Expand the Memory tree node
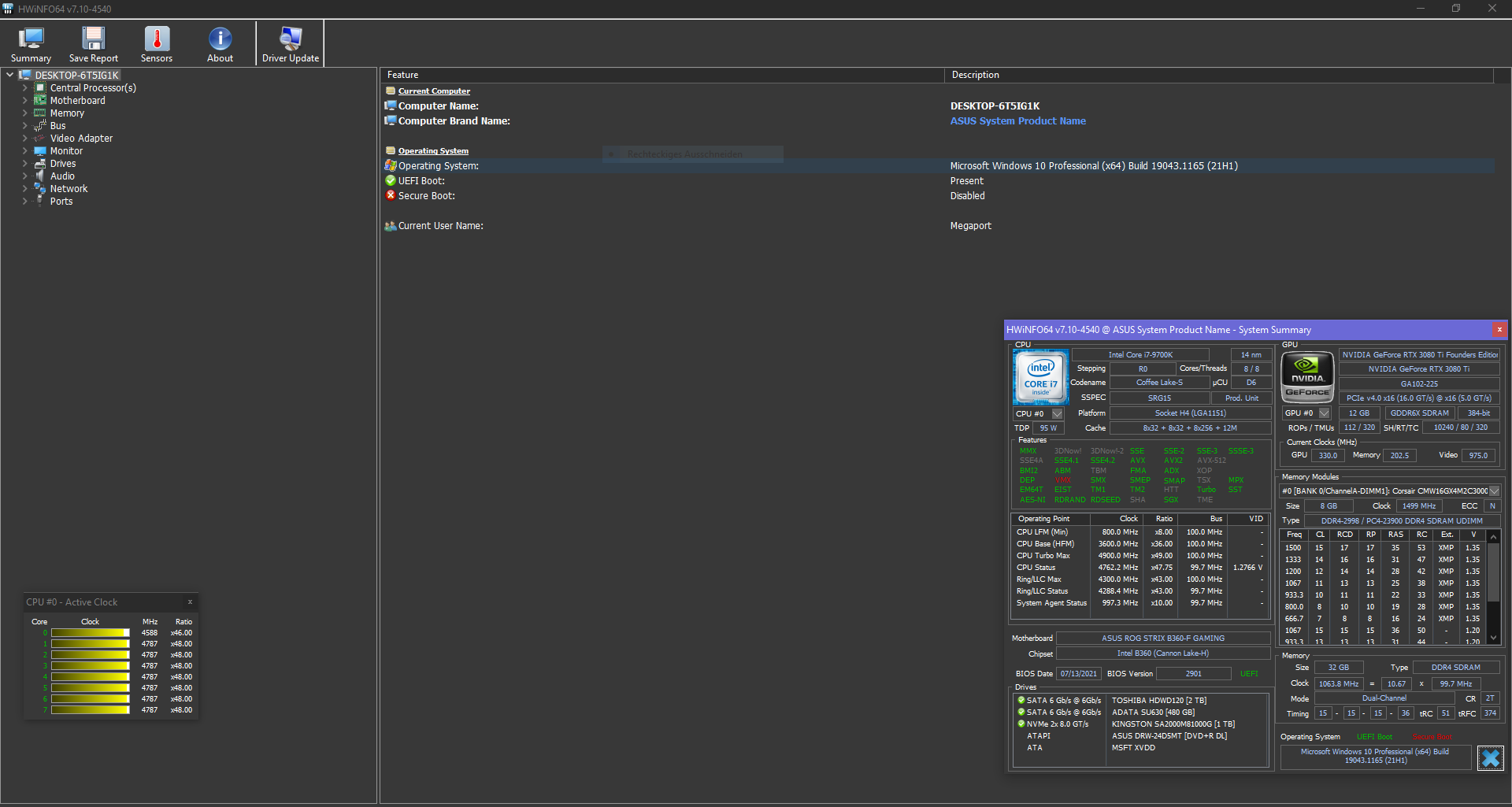Viewport: 1512px width, 807px height. click(24, 113)
